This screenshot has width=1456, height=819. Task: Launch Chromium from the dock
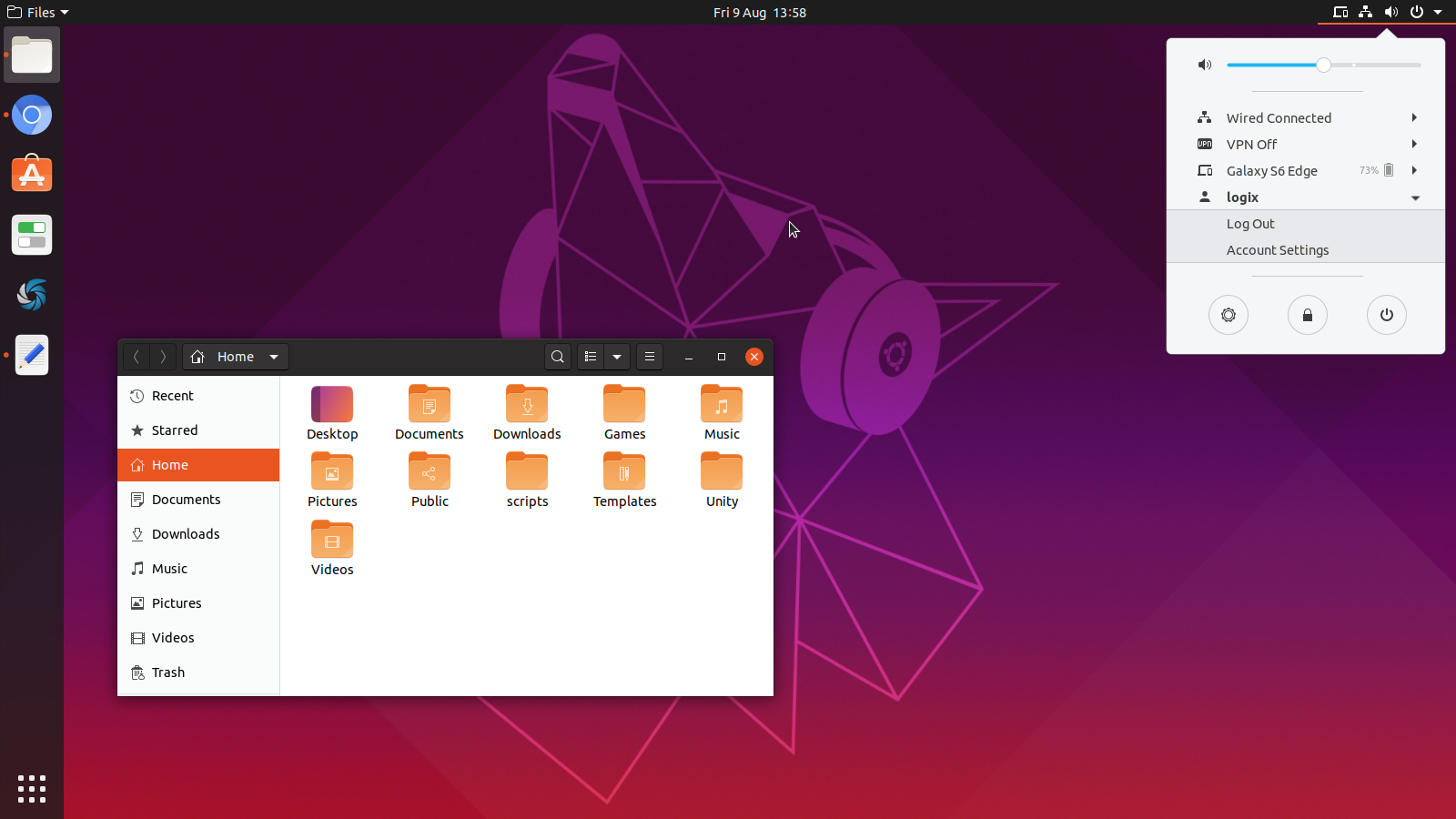(32, 115)
